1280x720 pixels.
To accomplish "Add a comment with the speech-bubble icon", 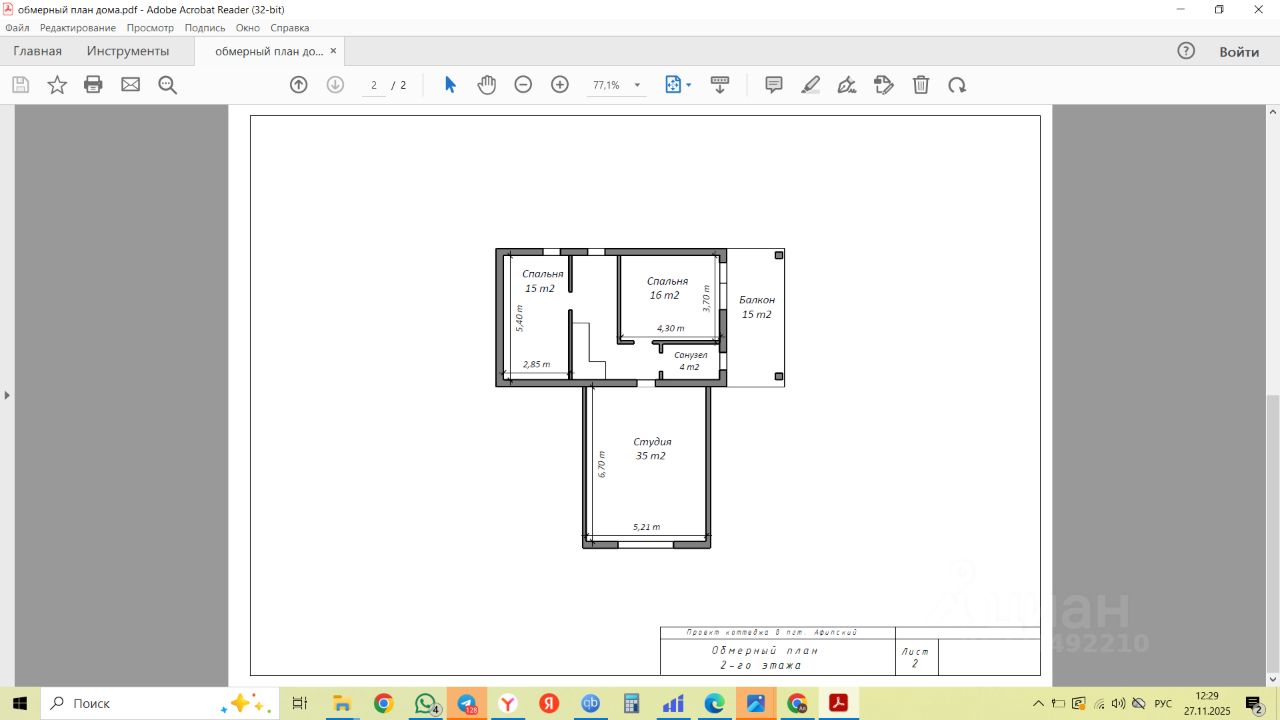I will [x=774, y=85].
